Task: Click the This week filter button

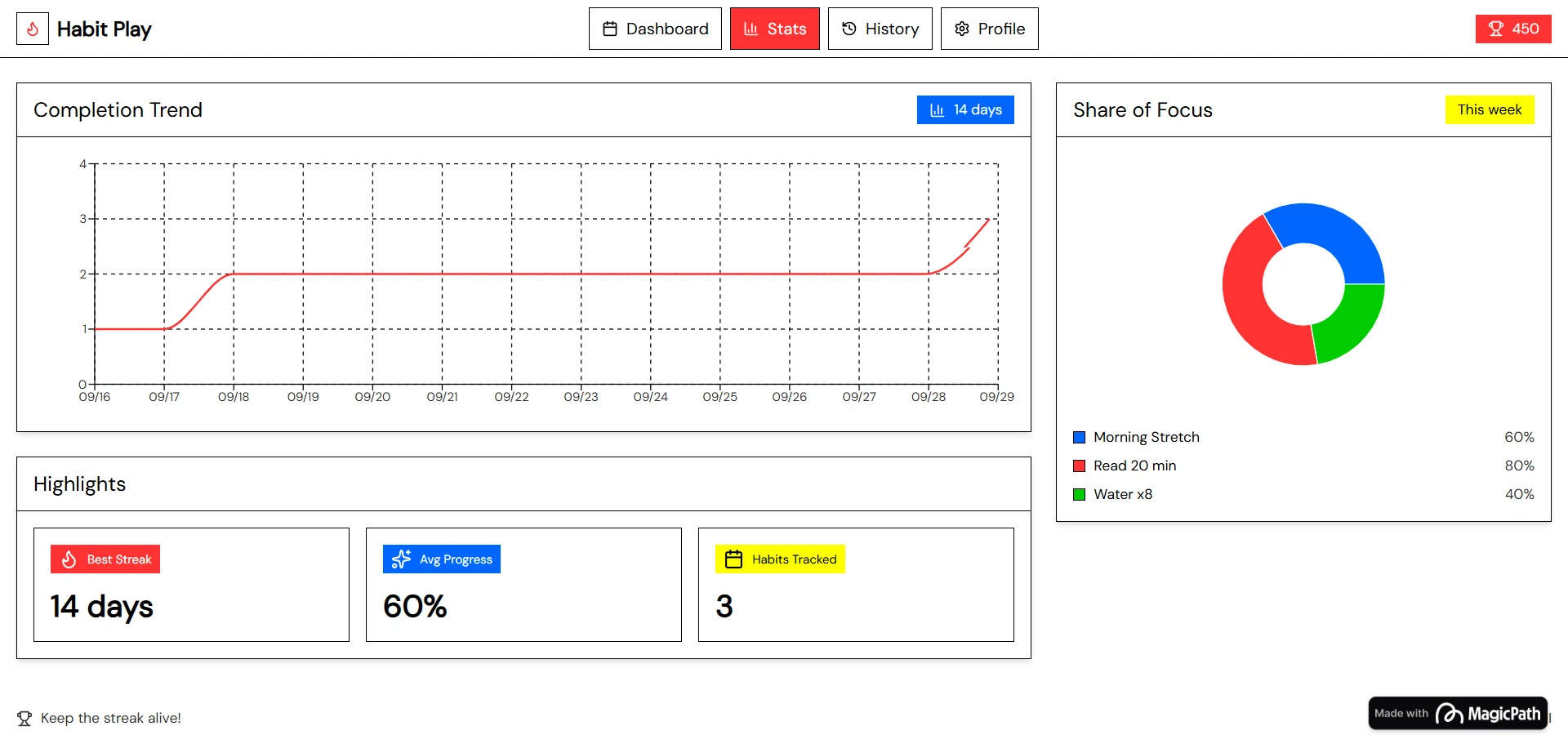Action: (x=1490, y=110)
